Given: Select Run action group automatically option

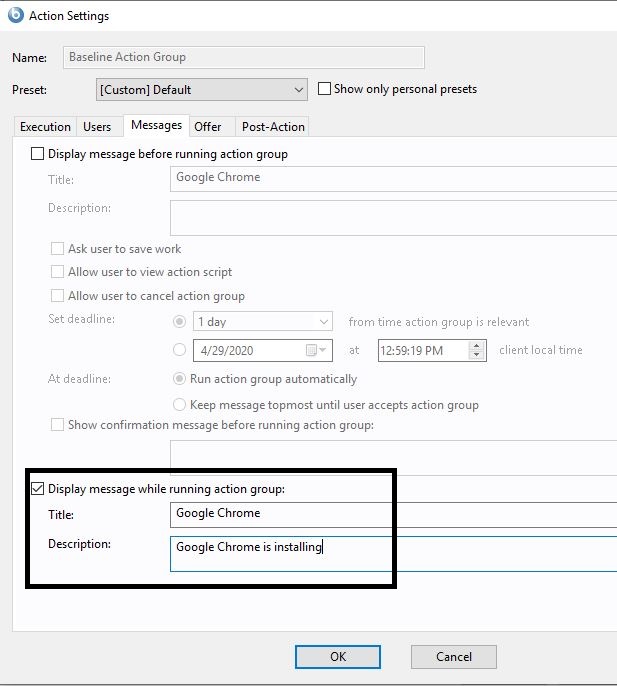Looking at the screenshot, I should coord(179,378).
